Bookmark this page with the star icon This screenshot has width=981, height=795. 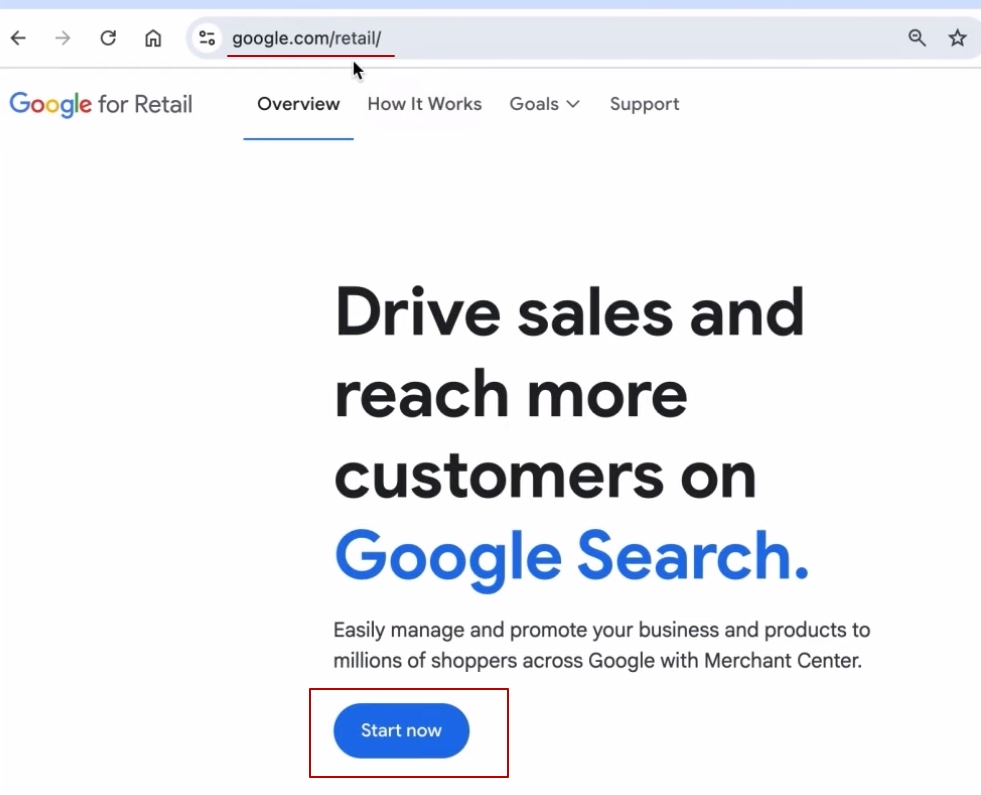pos(957,39)
